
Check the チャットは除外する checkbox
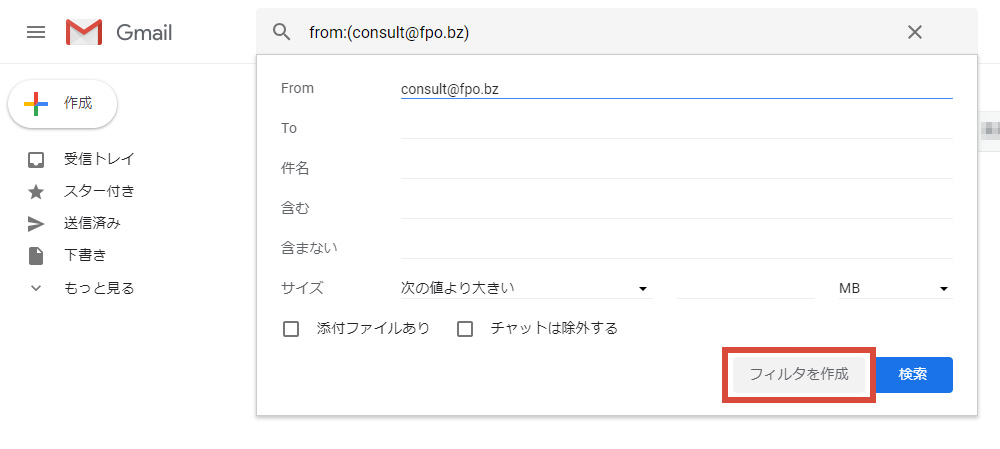tap(465, 329)
